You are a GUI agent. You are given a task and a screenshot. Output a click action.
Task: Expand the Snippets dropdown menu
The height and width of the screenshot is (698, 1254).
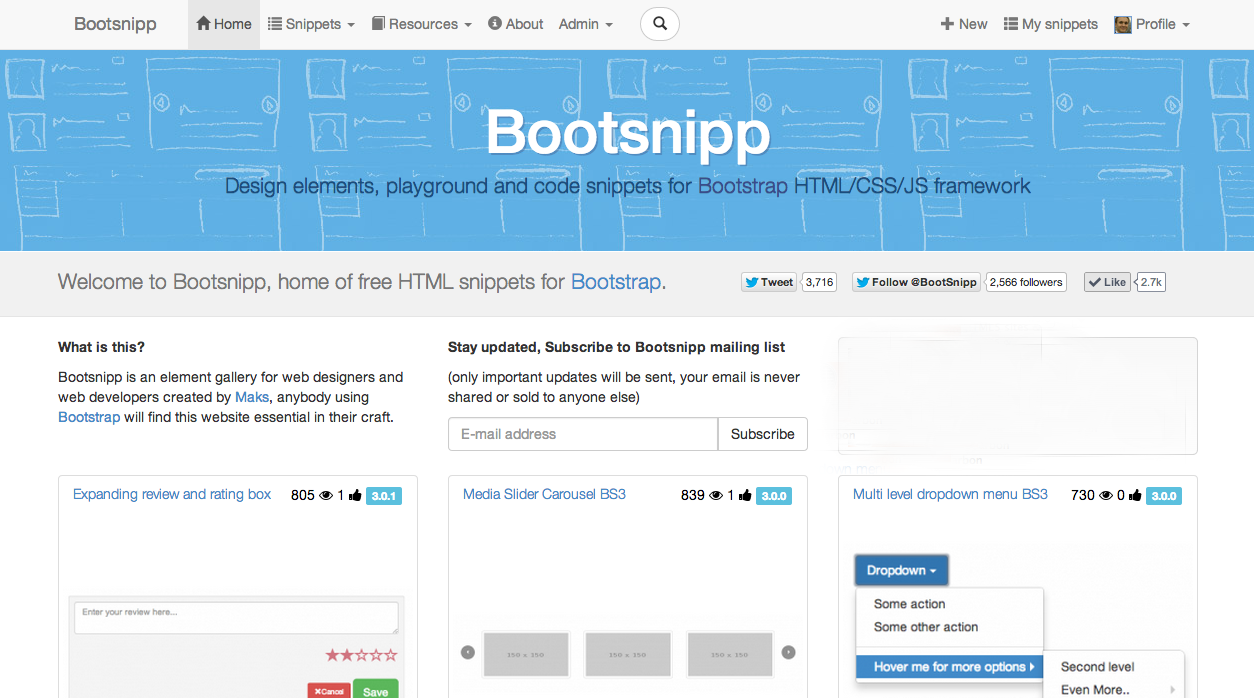point(311,24)
